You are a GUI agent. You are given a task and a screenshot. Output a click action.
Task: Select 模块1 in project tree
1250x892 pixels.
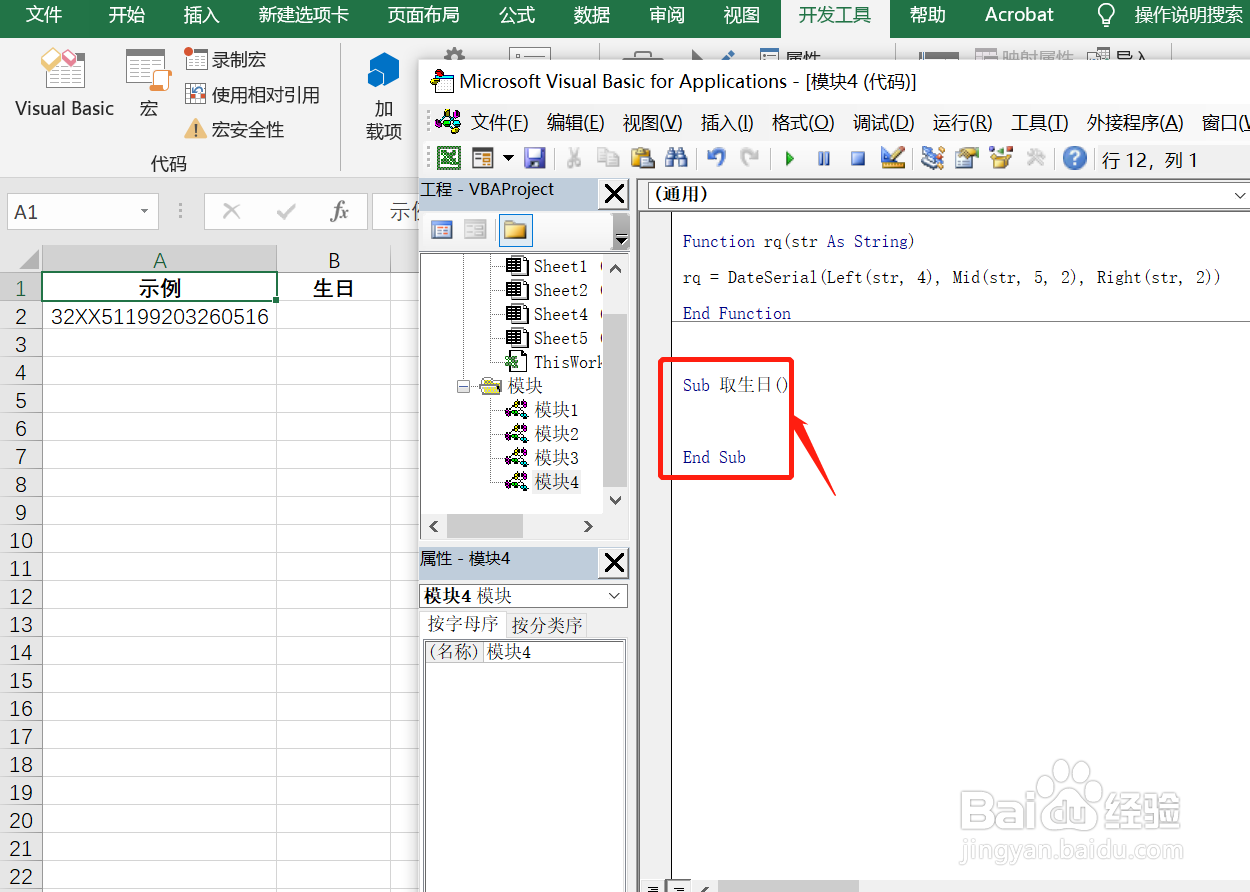pos(556,410)
